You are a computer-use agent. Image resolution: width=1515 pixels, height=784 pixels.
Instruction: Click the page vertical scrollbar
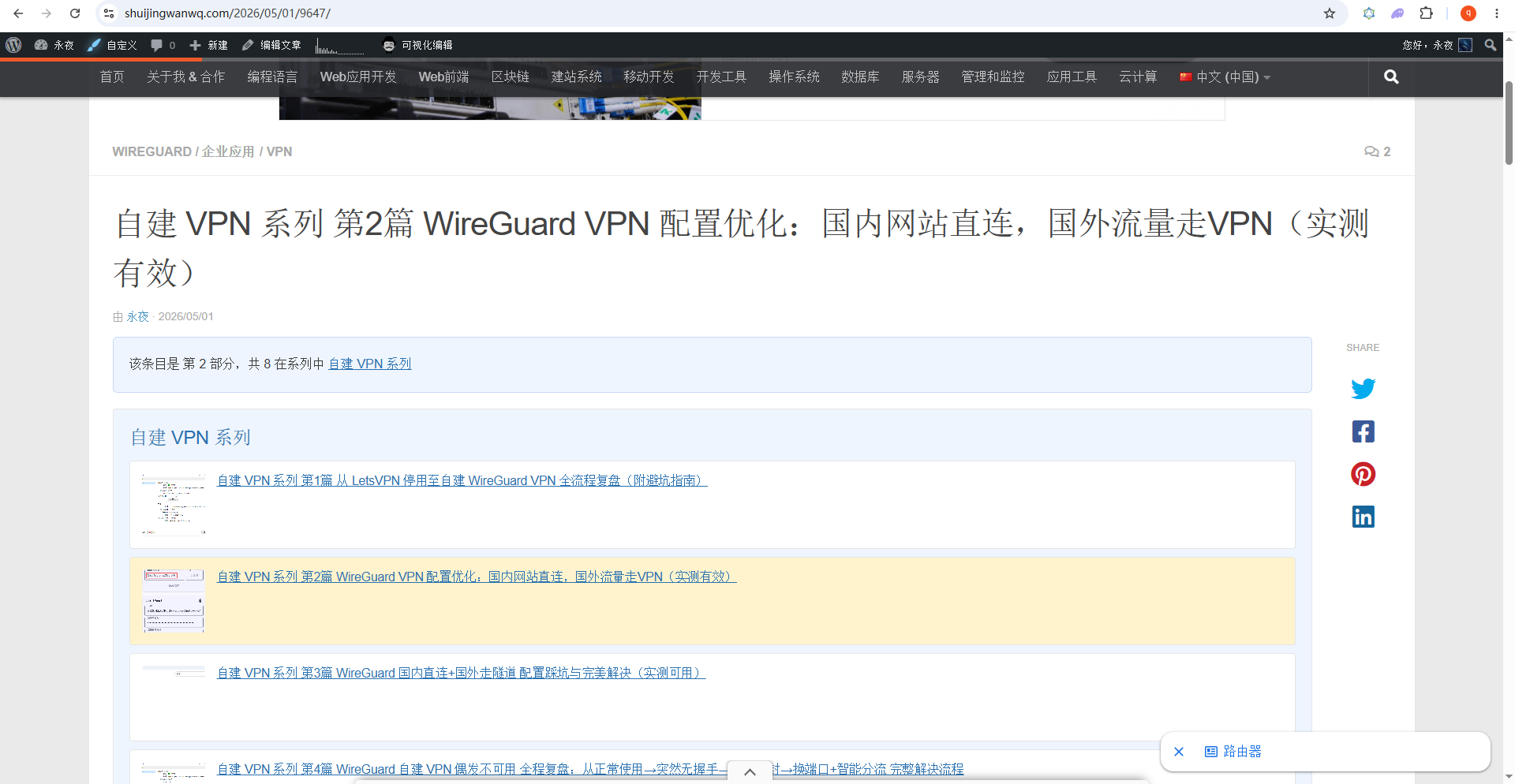1509,122
